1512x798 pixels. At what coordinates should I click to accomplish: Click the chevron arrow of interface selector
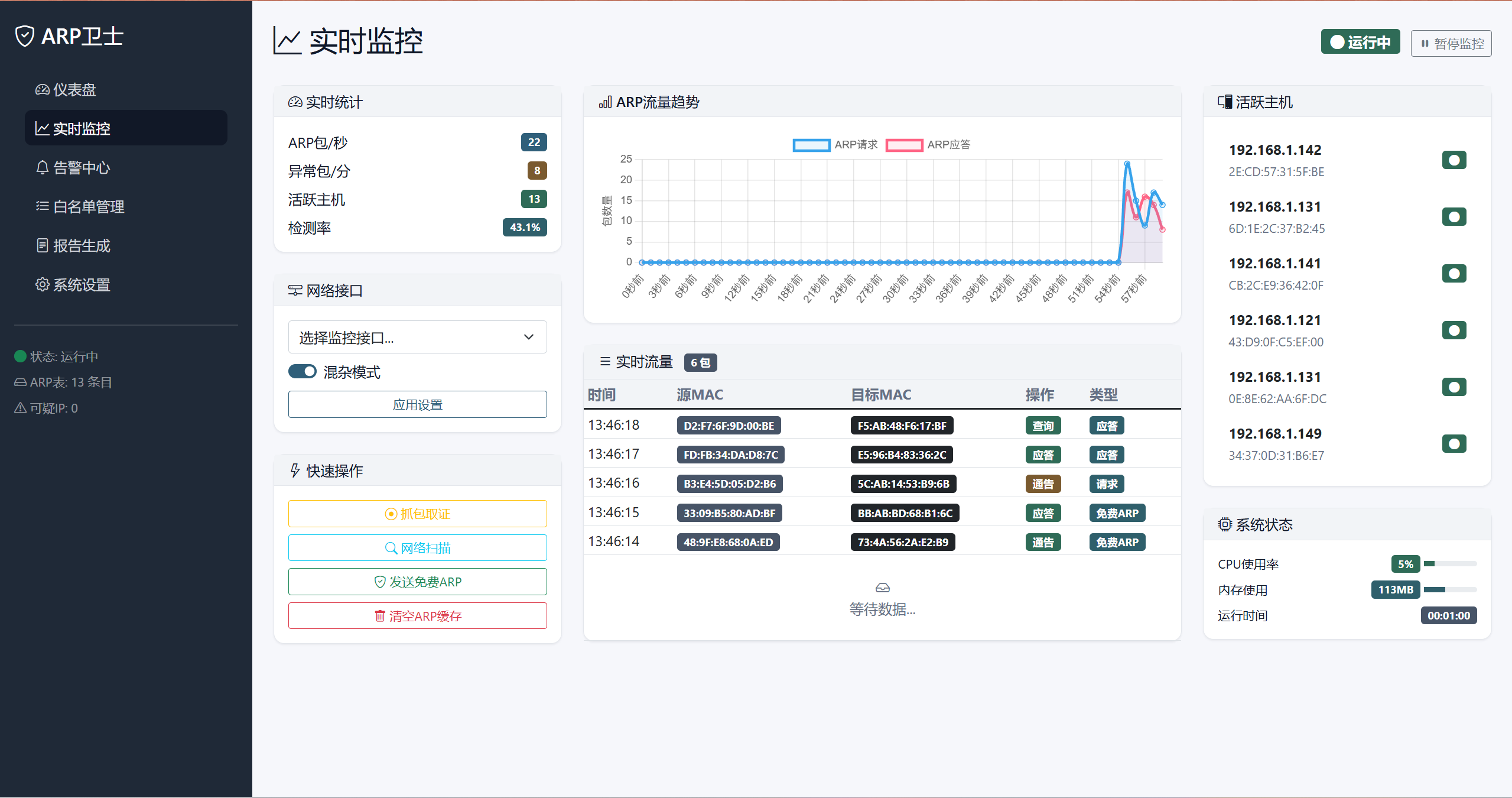(x=529, y=338)
